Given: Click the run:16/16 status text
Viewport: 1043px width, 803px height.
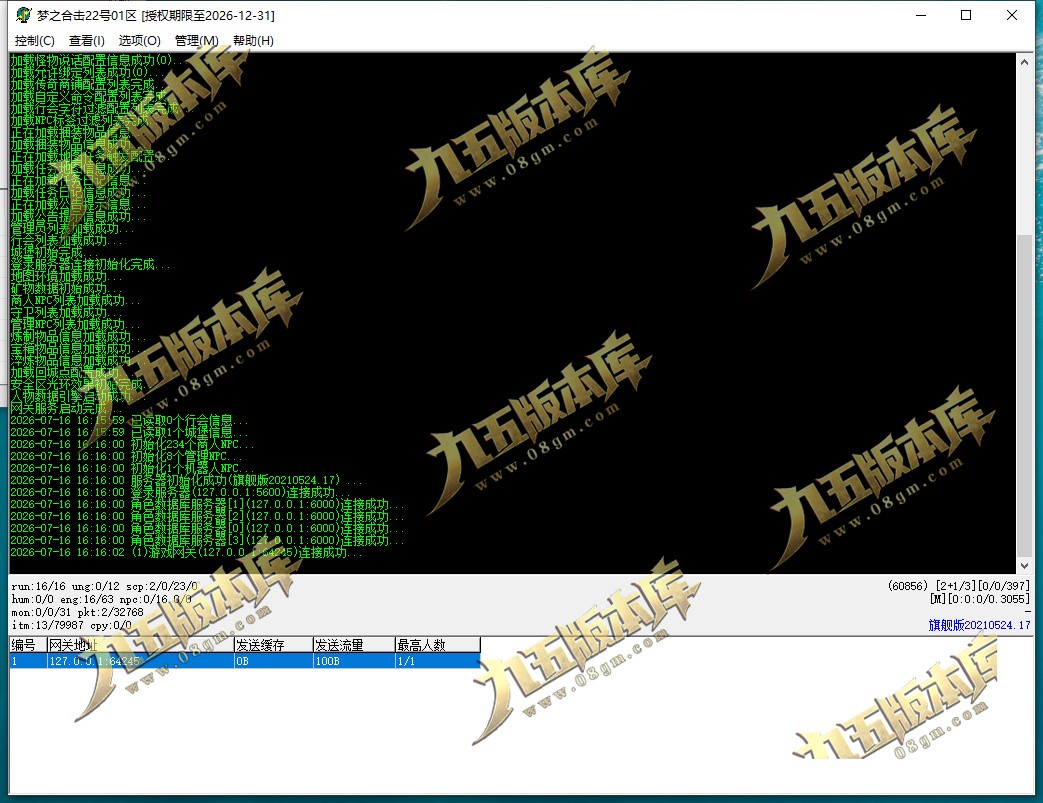Looking at the screenshot, I should 39,586.
